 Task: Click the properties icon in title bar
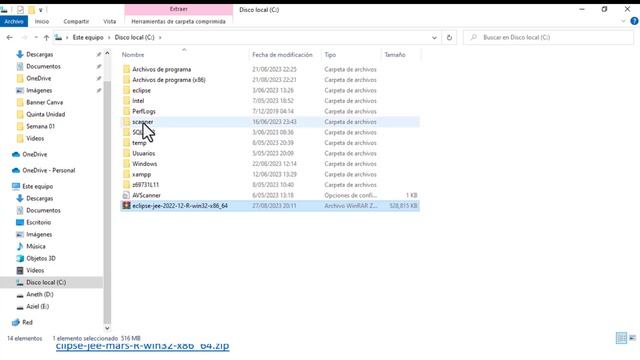click(20, 10)
